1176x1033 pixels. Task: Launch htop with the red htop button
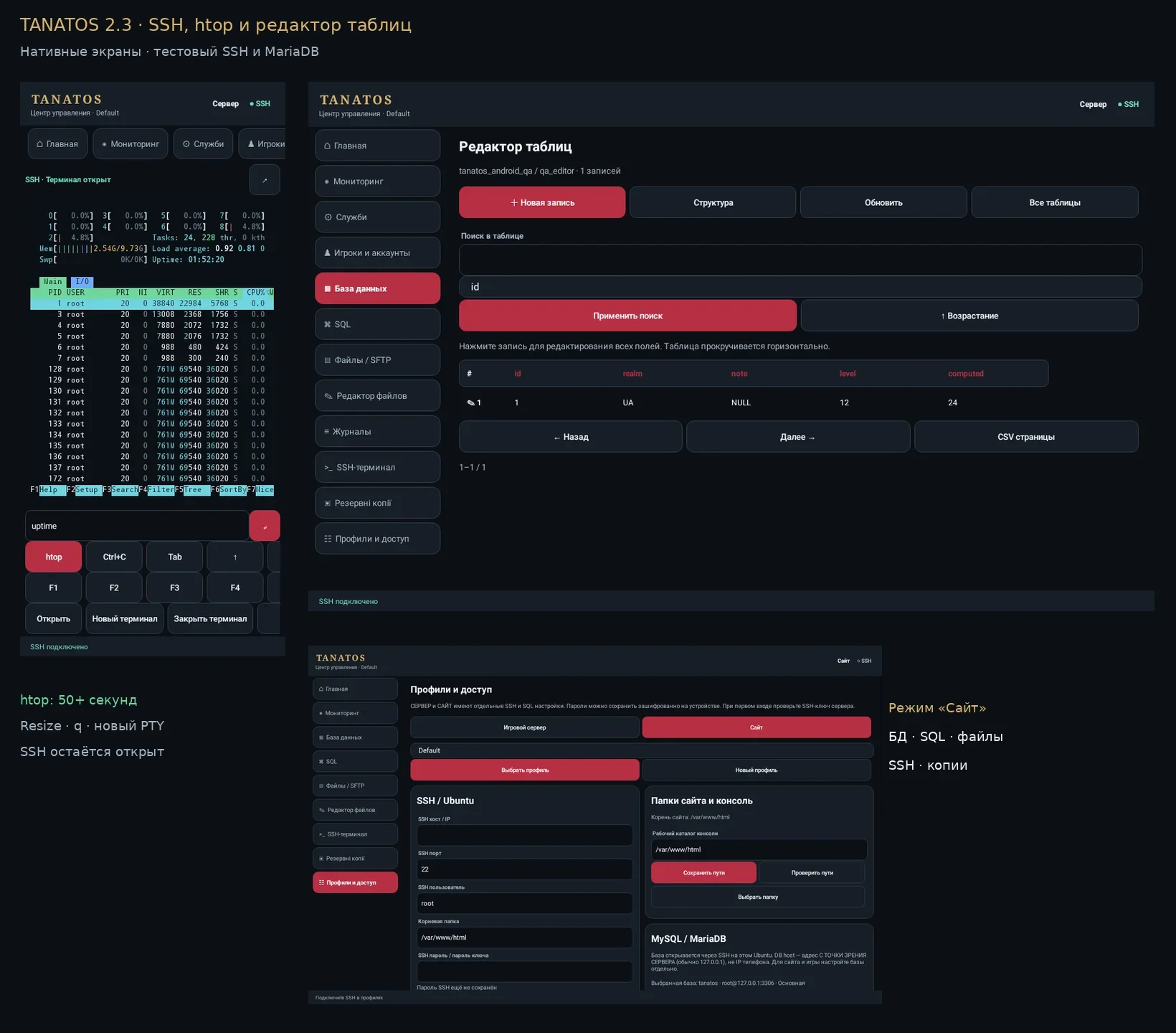click(x=54, y=557)
